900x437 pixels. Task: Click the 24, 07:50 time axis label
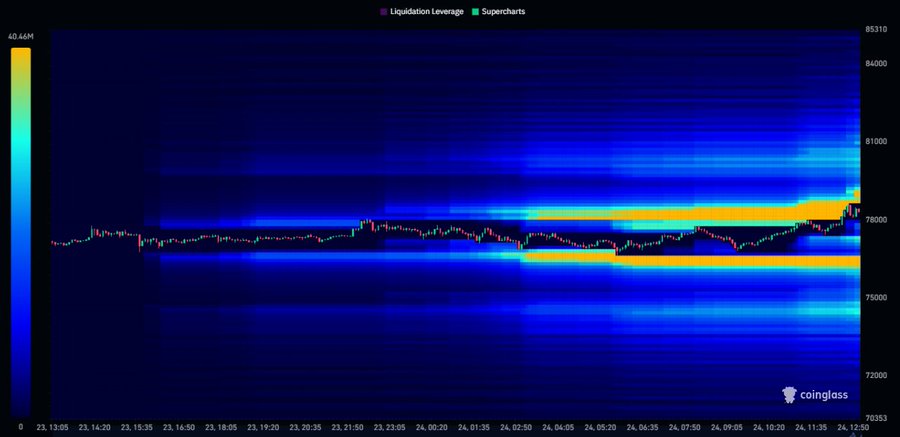click(x=684, y=428)
